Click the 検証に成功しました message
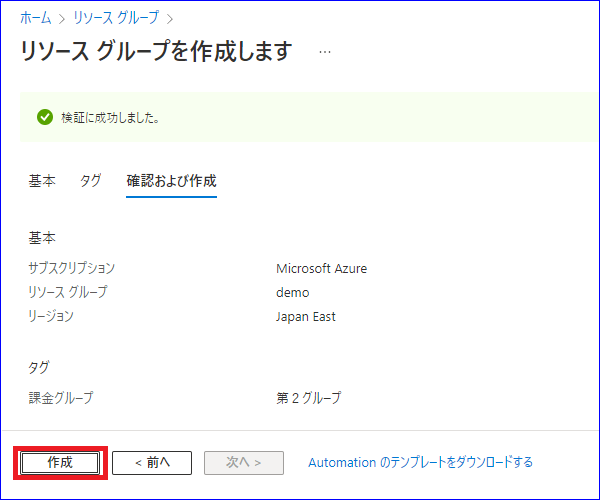Screen dimensions: 600x500 (x=110, y=117)
